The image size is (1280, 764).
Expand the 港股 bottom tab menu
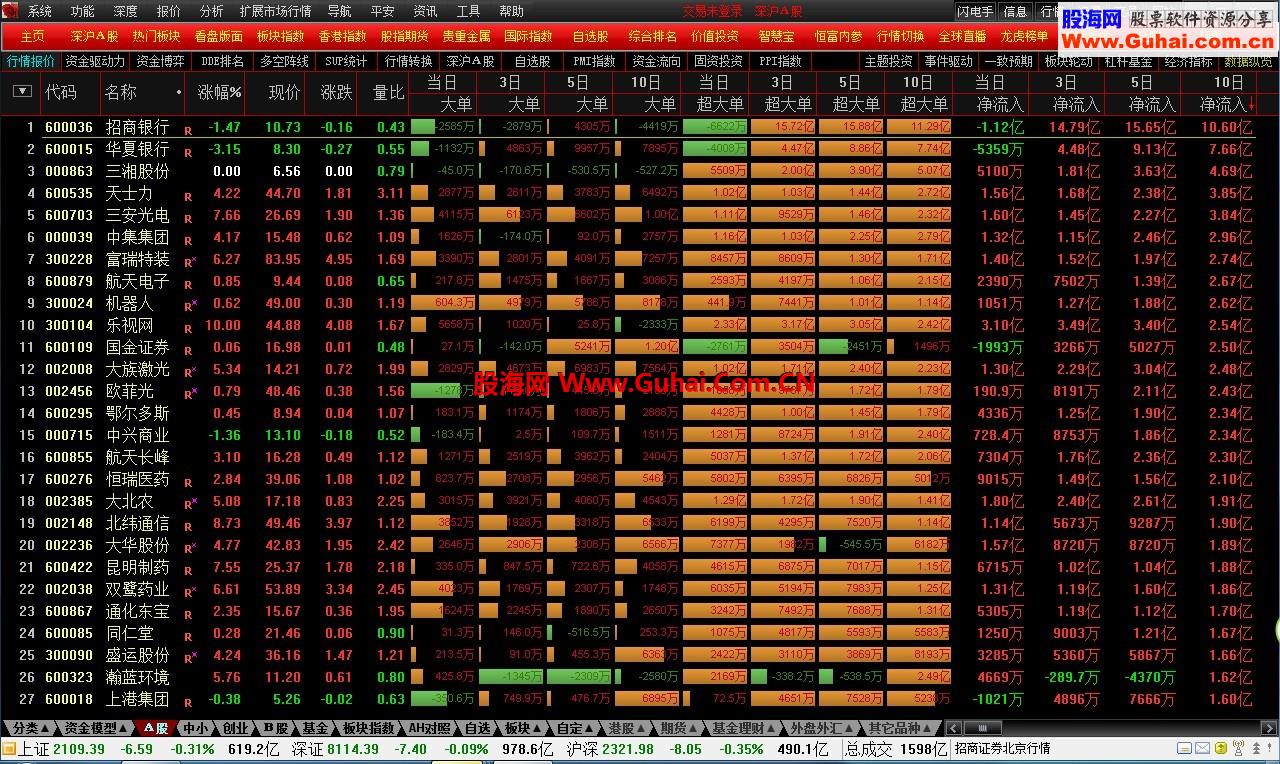click(626, 728)
